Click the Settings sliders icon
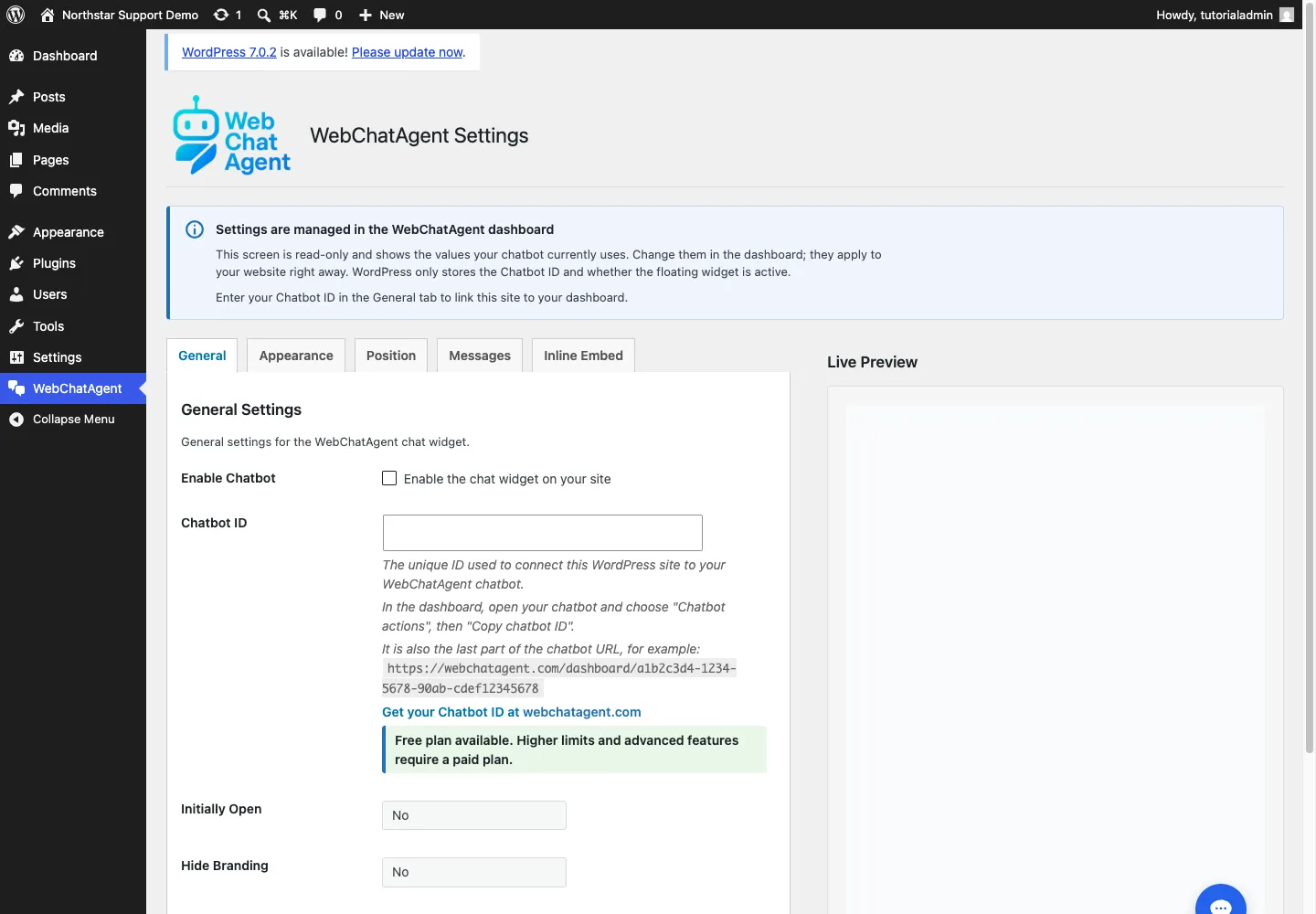The width and height of the screenshot is (1316, 914). tap(16, 357)
